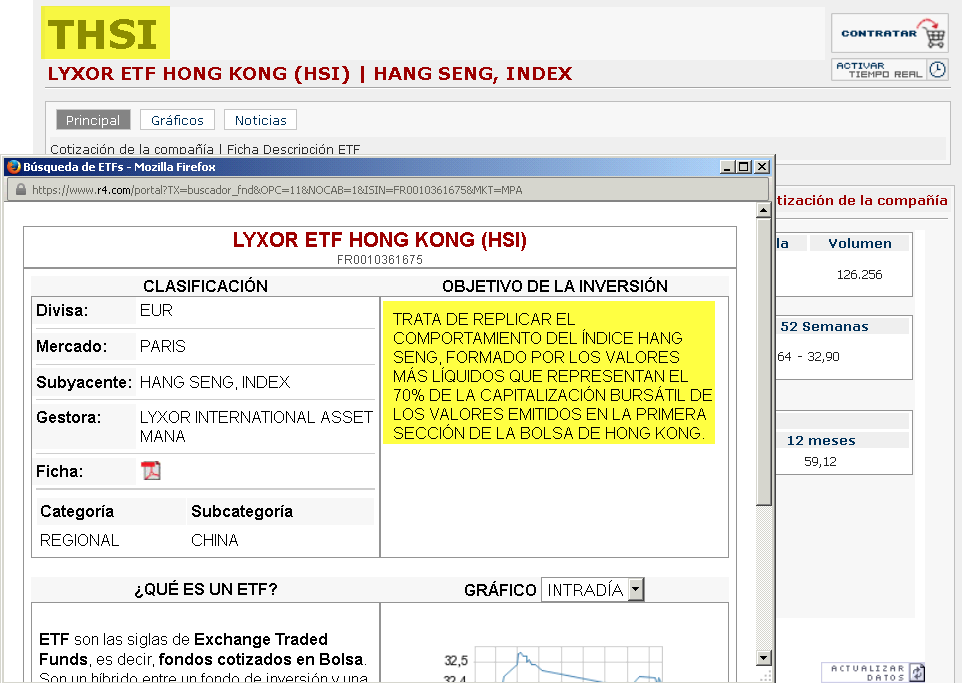Viewport: 962px width, 683px height.
Task: Click the OBJETIVO DE LA INVERSIÓN header
Action: pos(555,286)
